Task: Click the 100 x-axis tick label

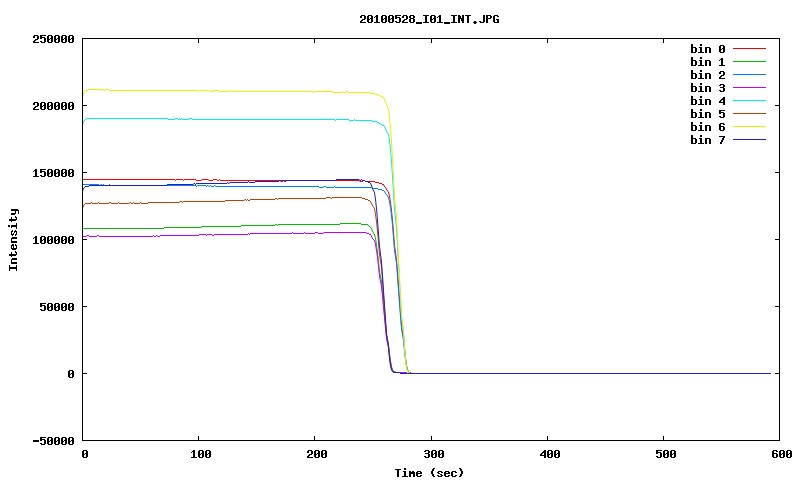Action: (x=201, y=454)
